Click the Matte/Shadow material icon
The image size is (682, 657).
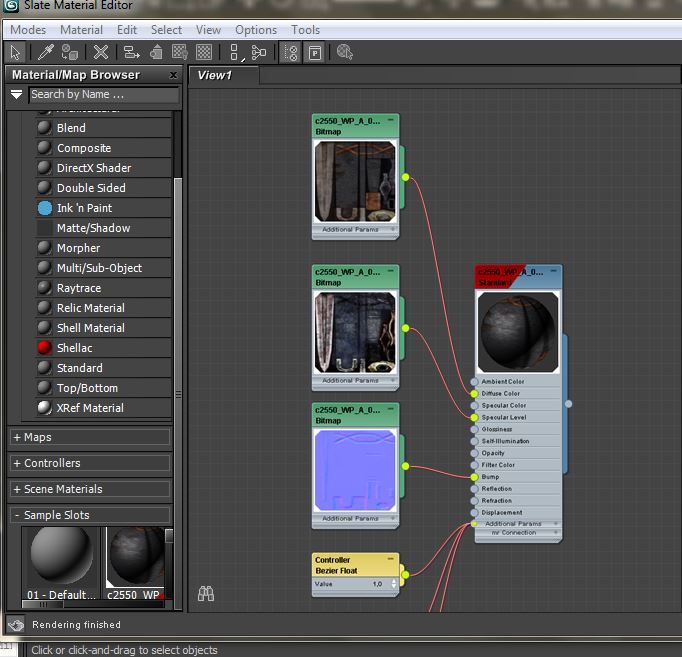click(x=44, y=228)
